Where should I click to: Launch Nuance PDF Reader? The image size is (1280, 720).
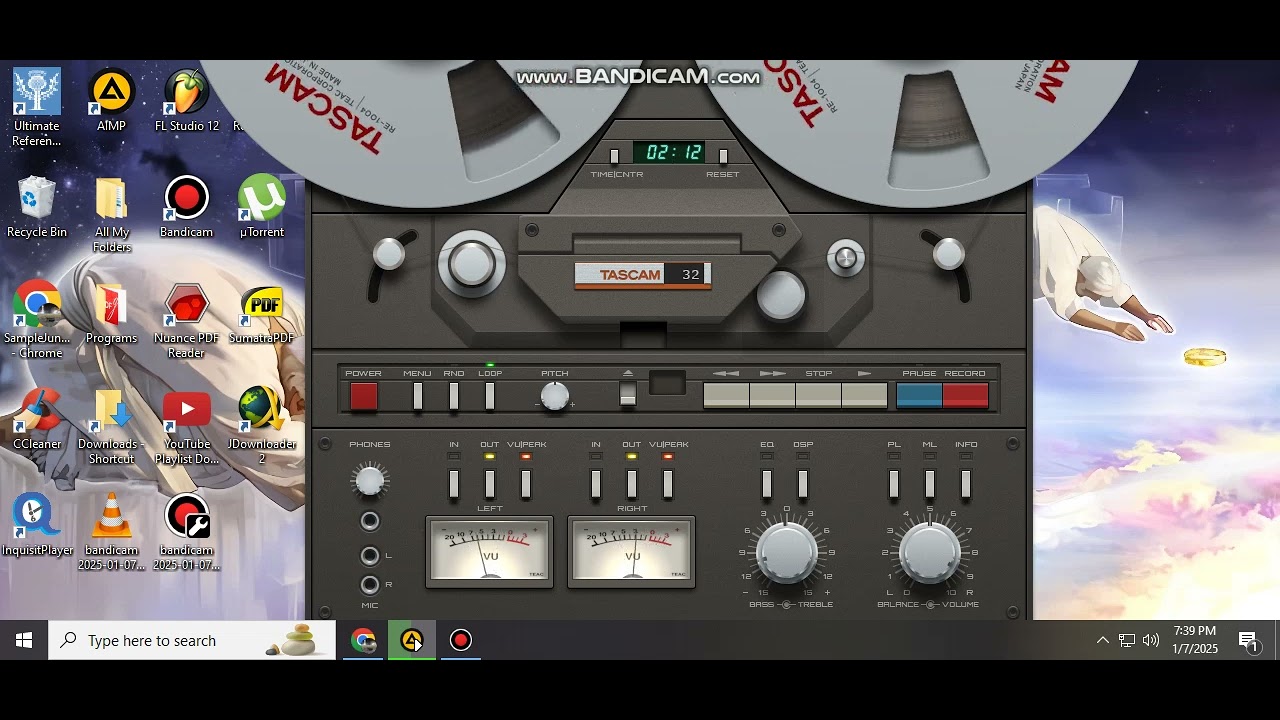187,320
